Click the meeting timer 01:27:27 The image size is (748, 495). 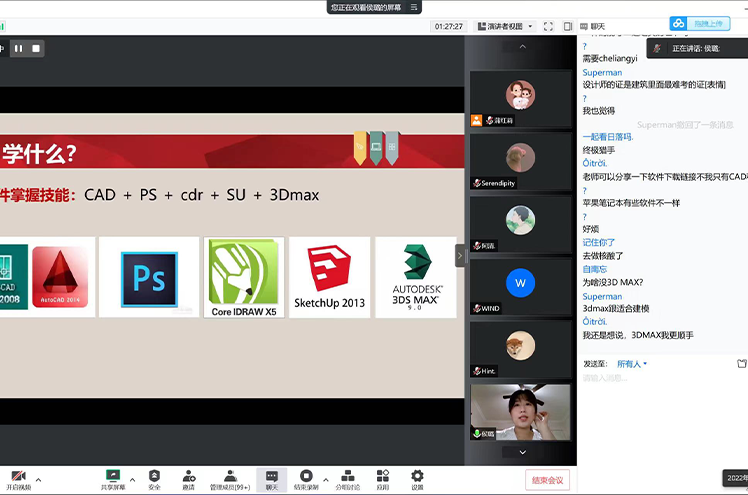(x=448, y=26)
